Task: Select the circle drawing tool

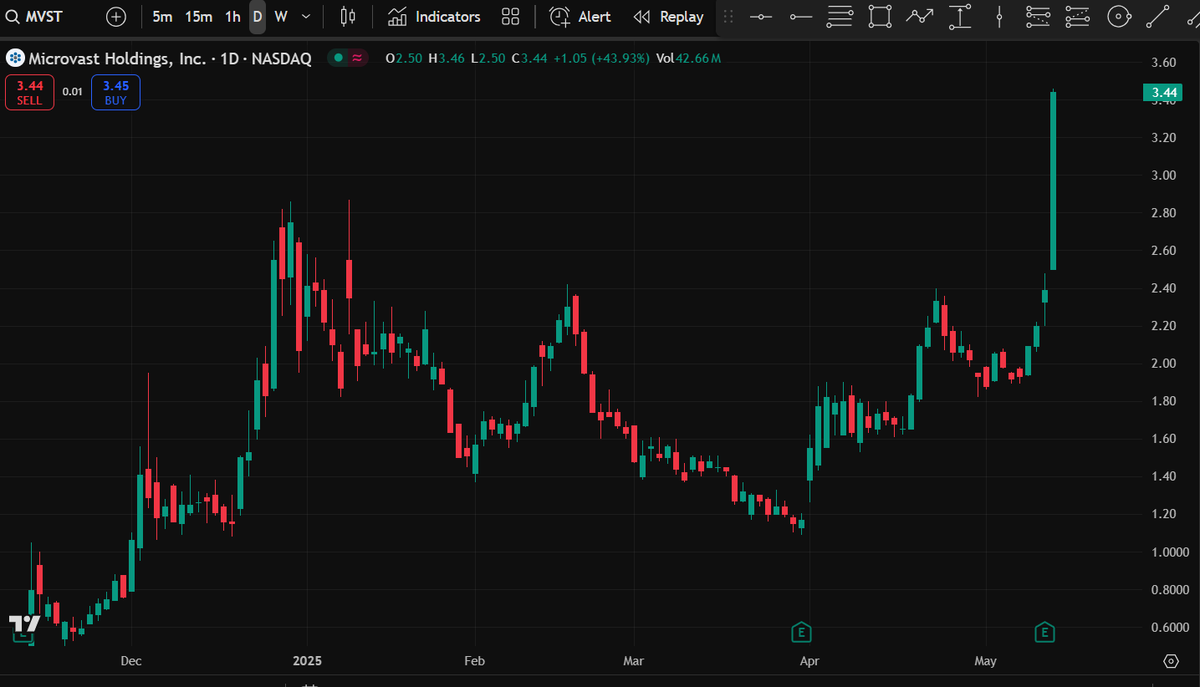Action: [1118, 17]
